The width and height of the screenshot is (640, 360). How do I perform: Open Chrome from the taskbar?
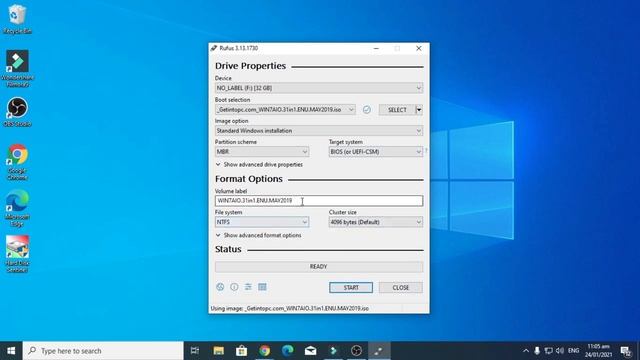[264, 351]
